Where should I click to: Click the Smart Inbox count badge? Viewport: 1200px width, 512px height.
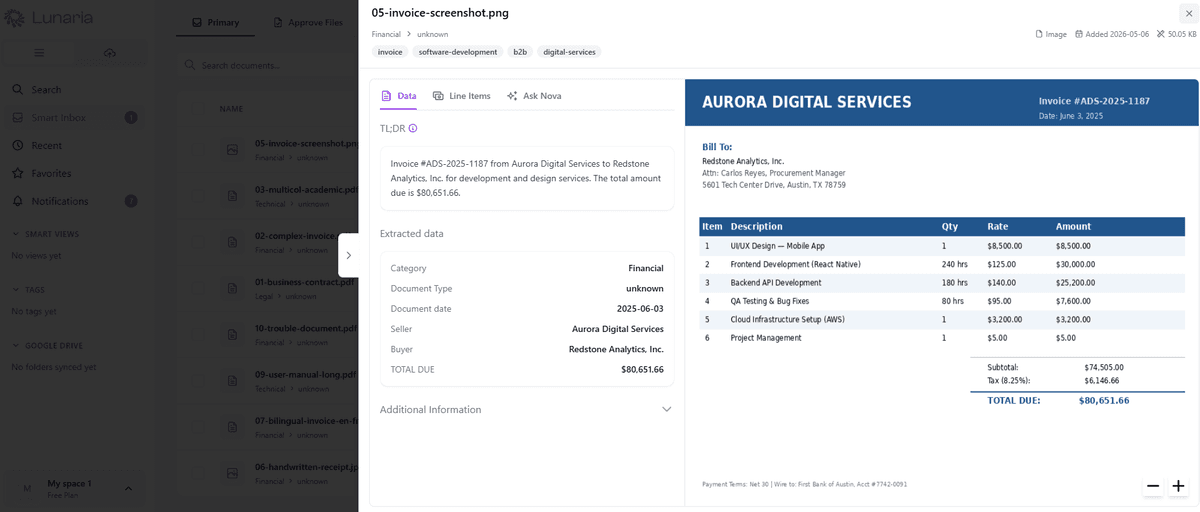point(131,118)
